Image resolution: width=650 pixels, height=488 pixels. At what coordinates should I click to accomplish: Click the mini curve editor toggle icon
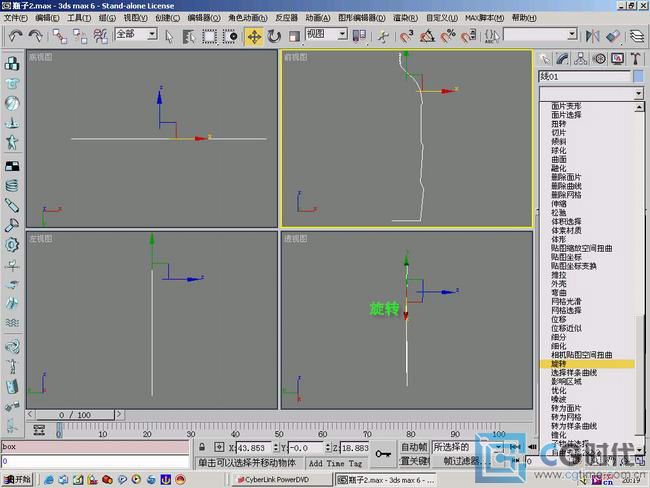[x=39, y=430]
